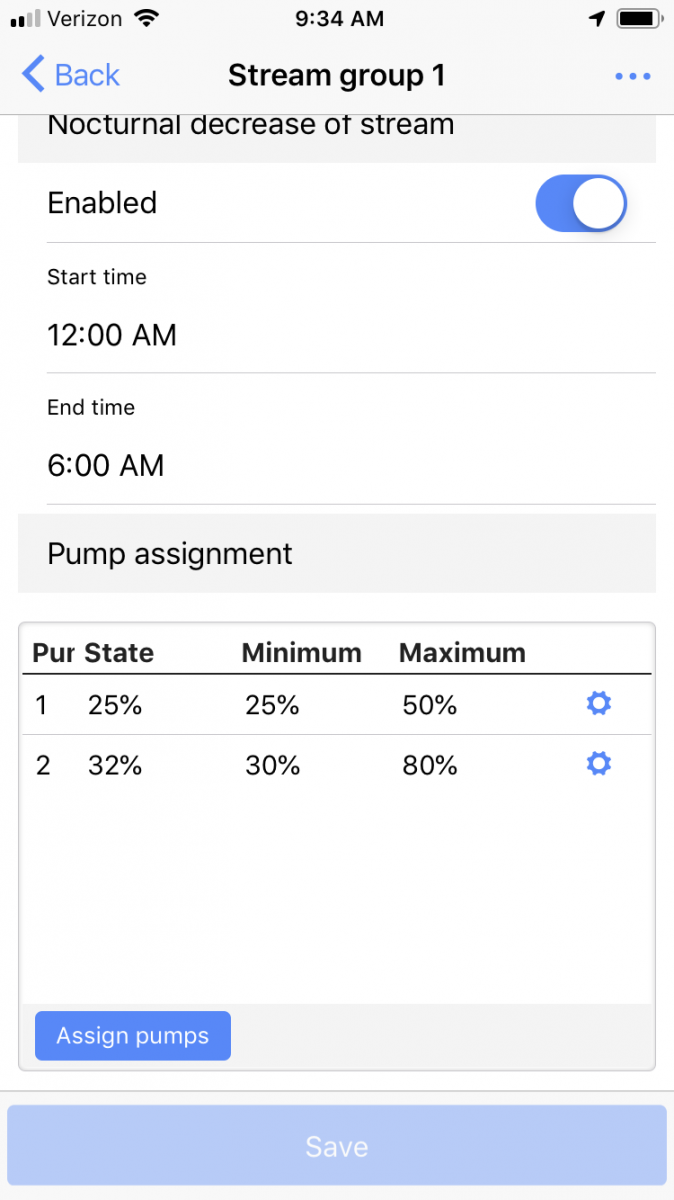Tap the cellular signal bars
674x1200 pixels.
pyautogui.click(x=24, y=18)
